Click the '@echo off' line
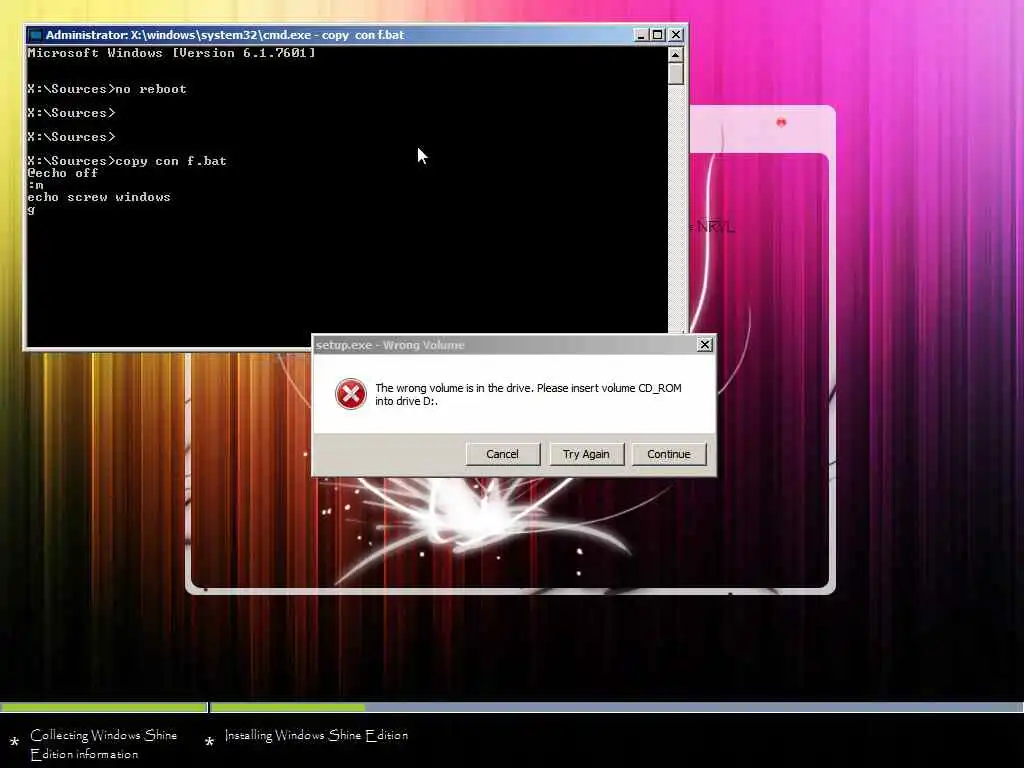This screenshot has width=1024, height=768. (63, 173)
